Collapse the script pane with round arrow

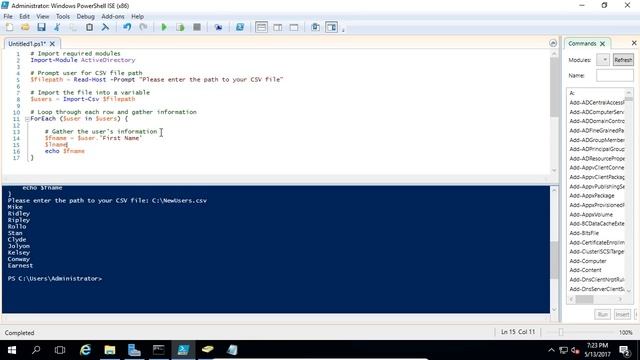coord(553,43)
